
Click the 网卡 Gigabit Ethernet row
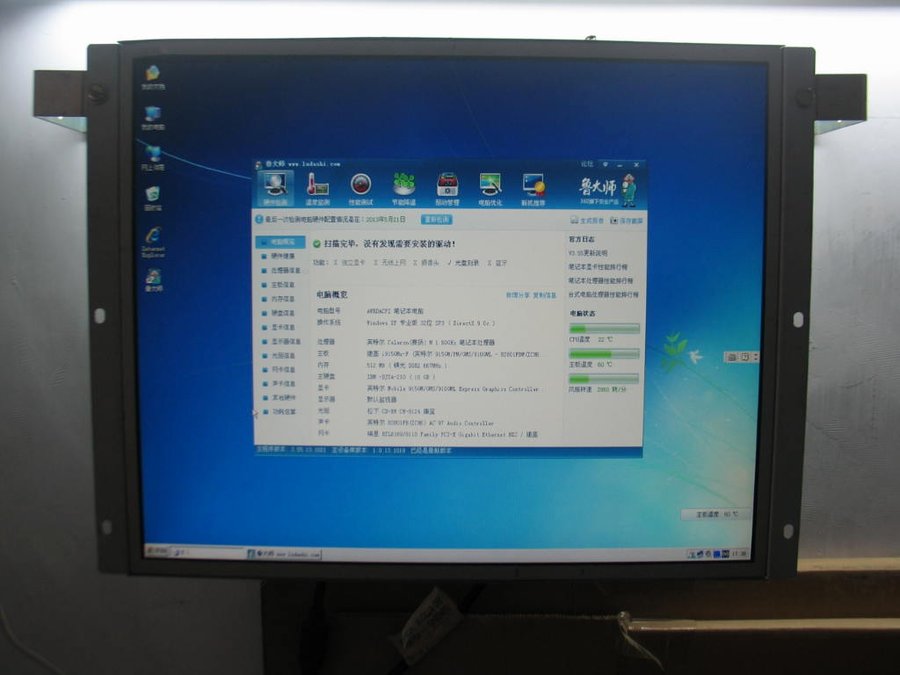click(x=428, y=435)
